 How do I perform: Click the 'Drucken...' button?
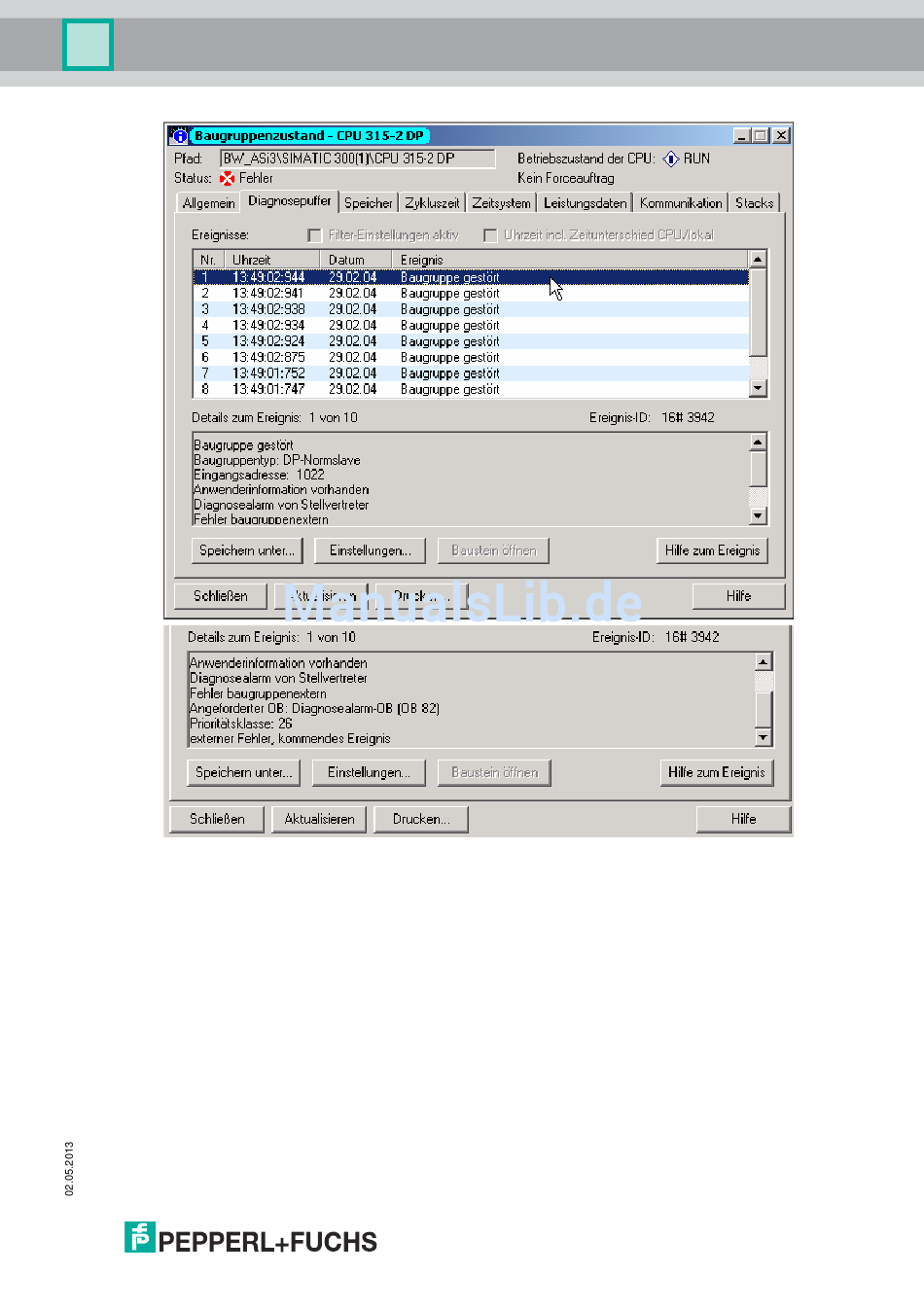(x=421, y=819)
